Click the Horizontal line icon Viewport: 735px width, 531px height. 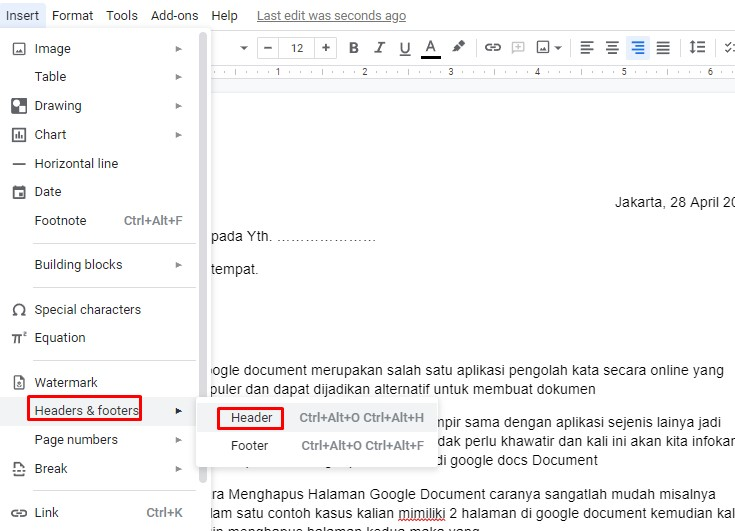coord(19,164)
